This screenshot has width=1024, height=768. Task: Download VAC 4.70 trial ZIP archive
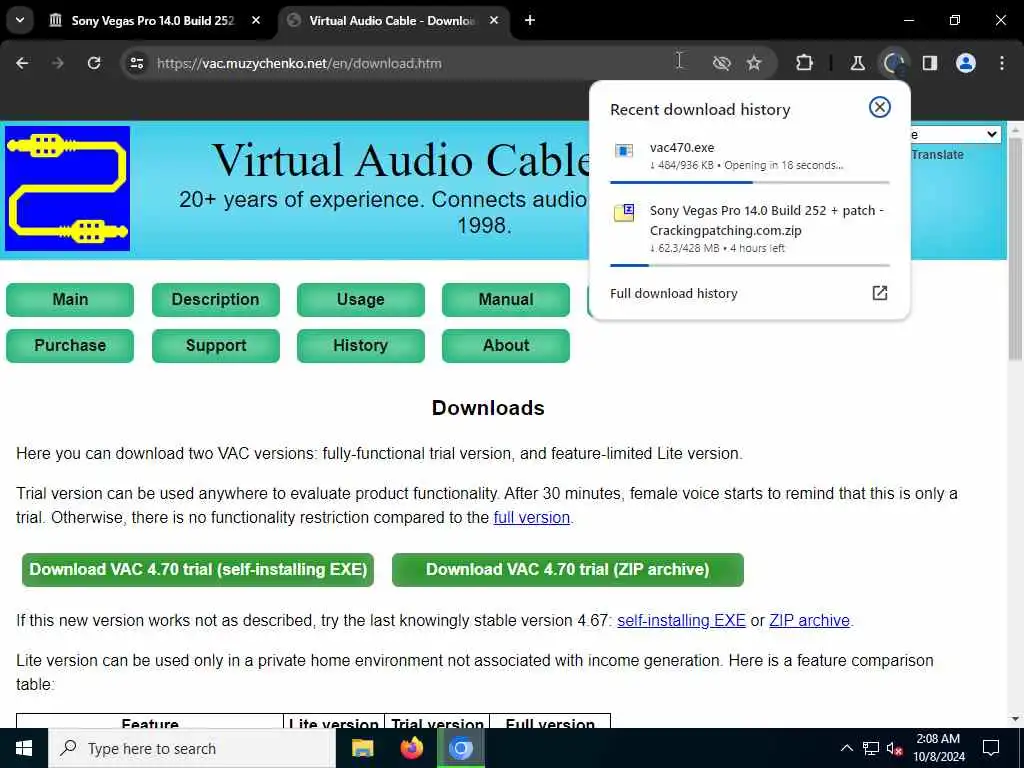[x=568, y=569]
